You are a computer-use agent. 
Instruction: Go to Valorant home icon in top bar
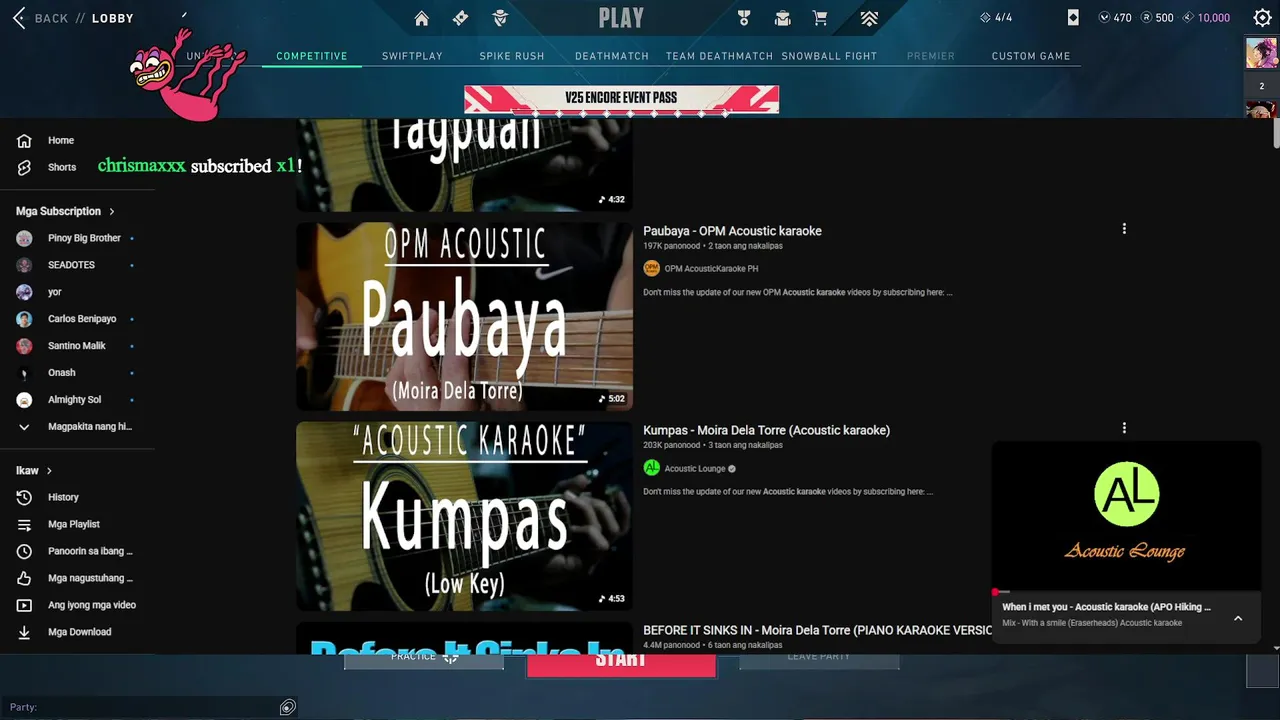(x=422, y=18)
